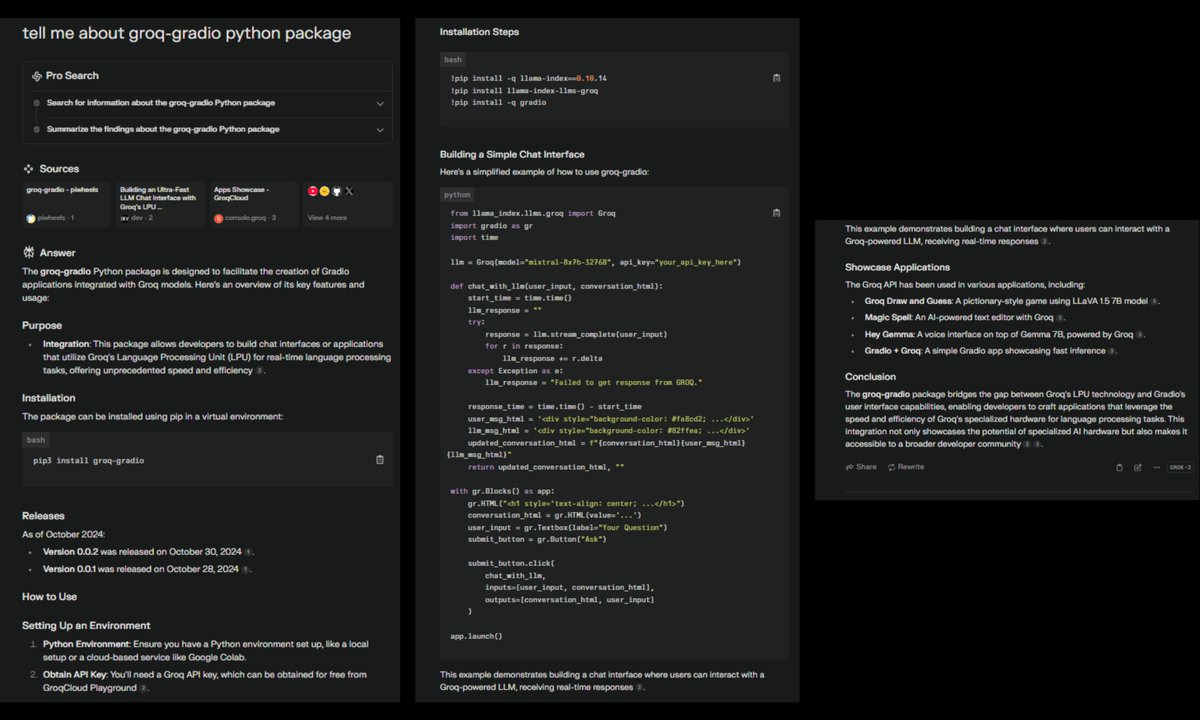This screenshot has height=720, width=1200.
Task: Open citation 3 after 'showcasing fast inference'
Action: pyautogui.click(x=1112, y=351)
